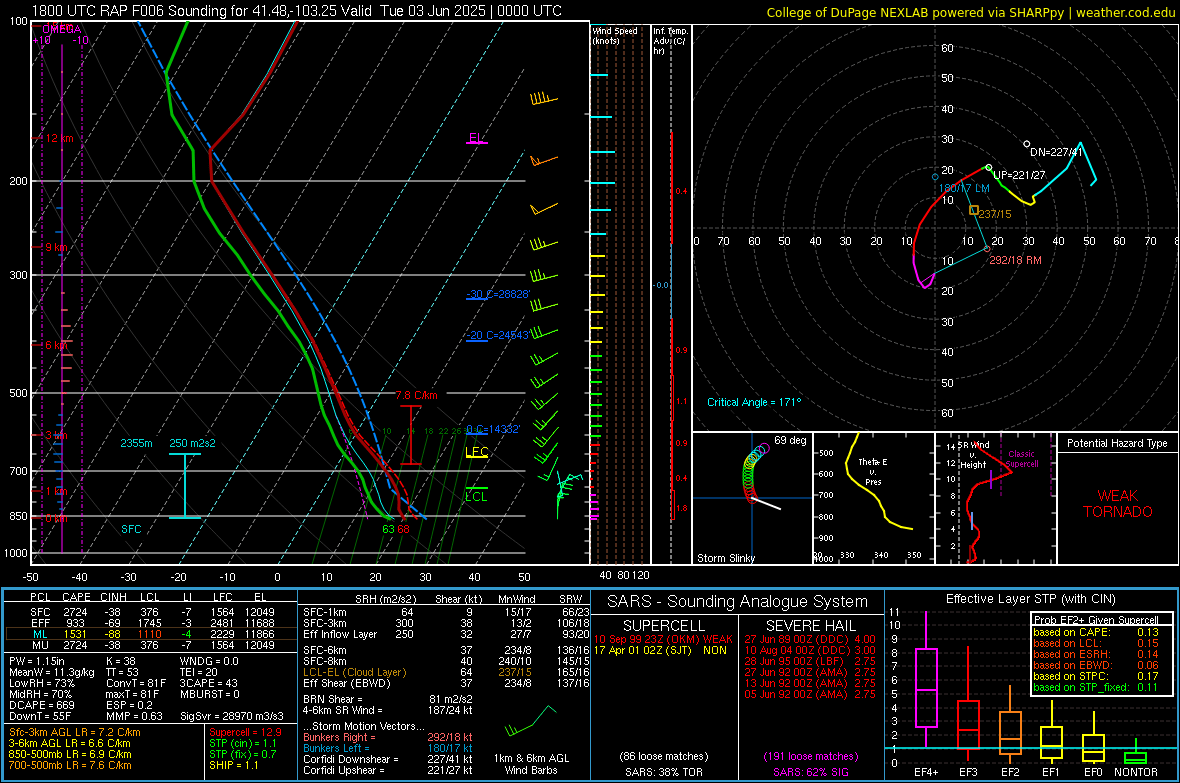This screenshot has width=1180, height=783.
Task: Click the DN=227/41 hodograph label
Action: tap(1056, 152)
